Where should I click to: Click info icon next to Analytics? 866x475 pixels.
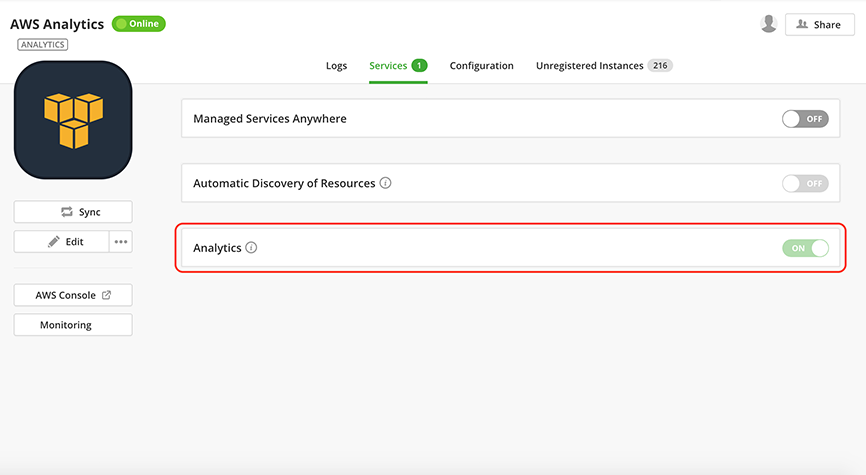251,247
